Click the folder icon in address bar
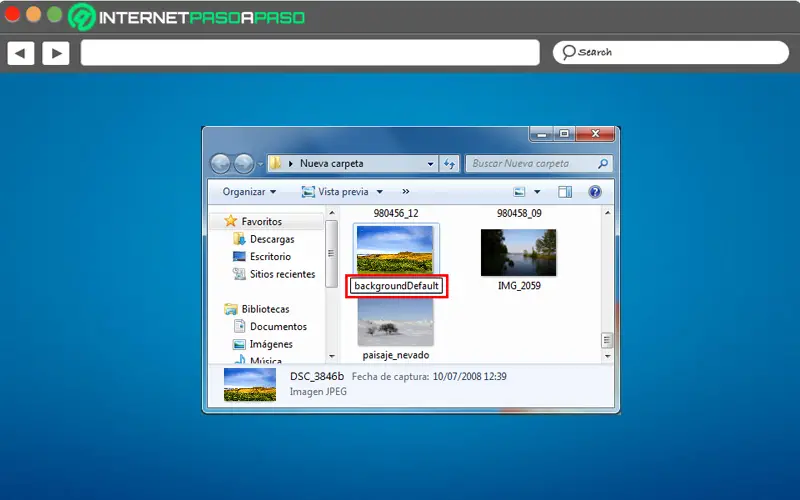 click(x=276, y=163)
